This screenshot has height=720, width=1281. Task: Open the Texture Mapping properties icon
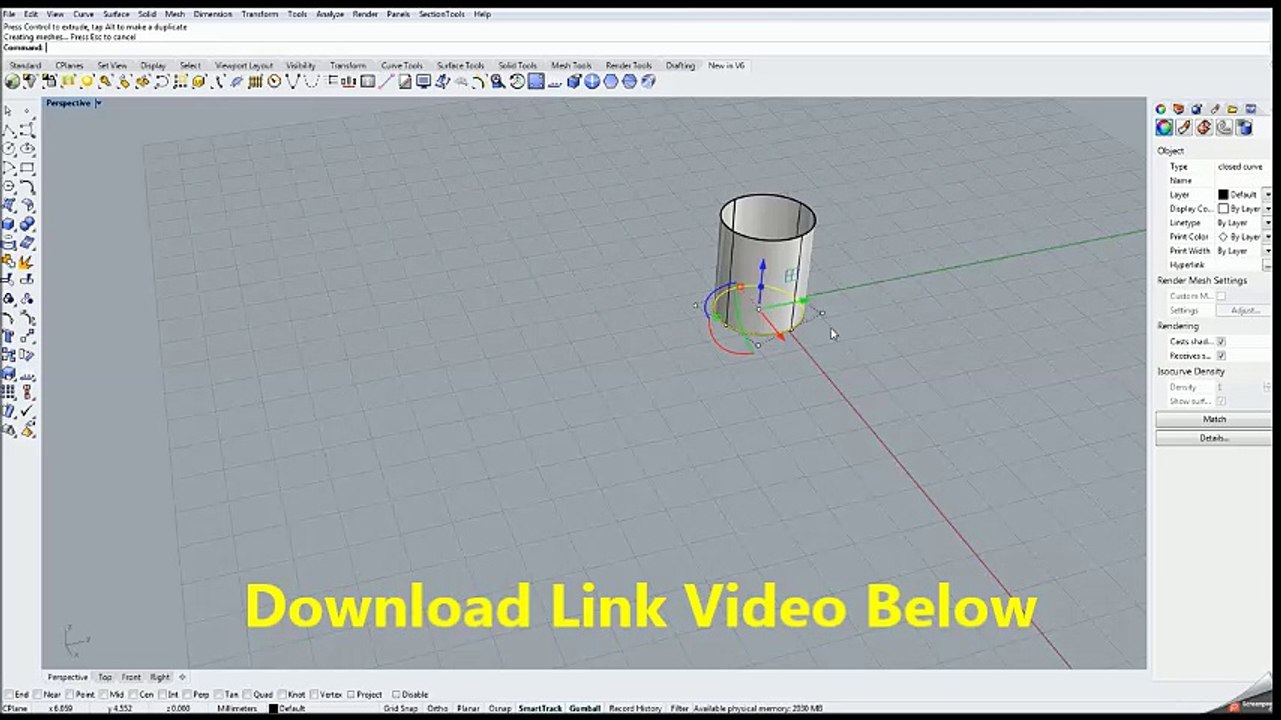pyautogui.click(x=1204, y=128)
